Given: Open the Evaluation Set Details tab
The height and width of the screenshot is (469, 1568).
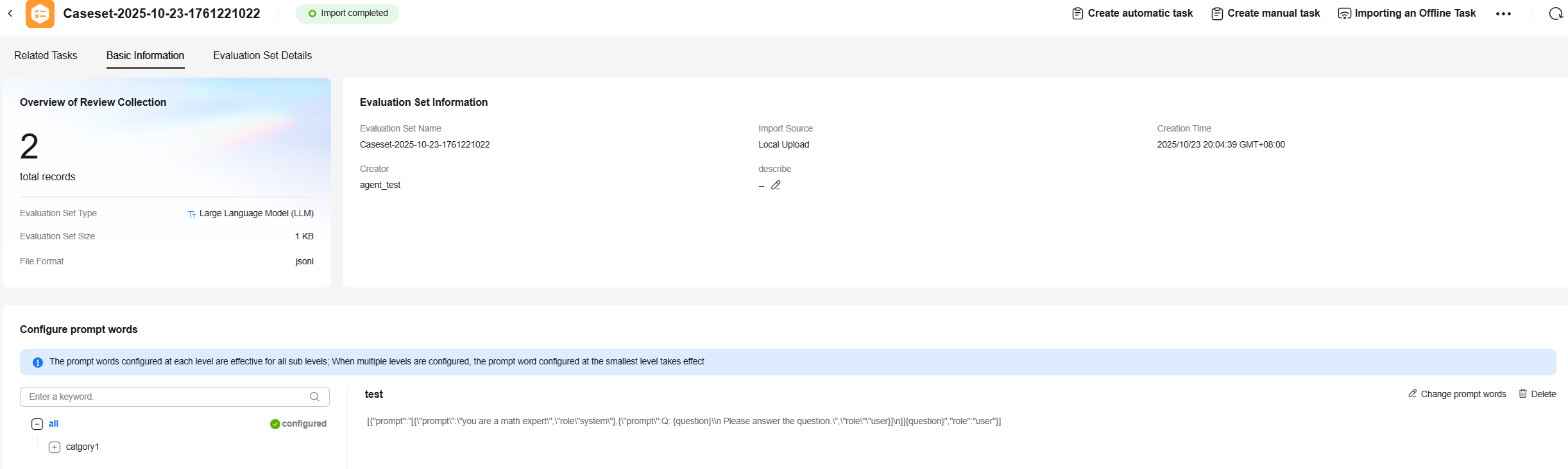Looking at the screenshot, I should point(262,56).
